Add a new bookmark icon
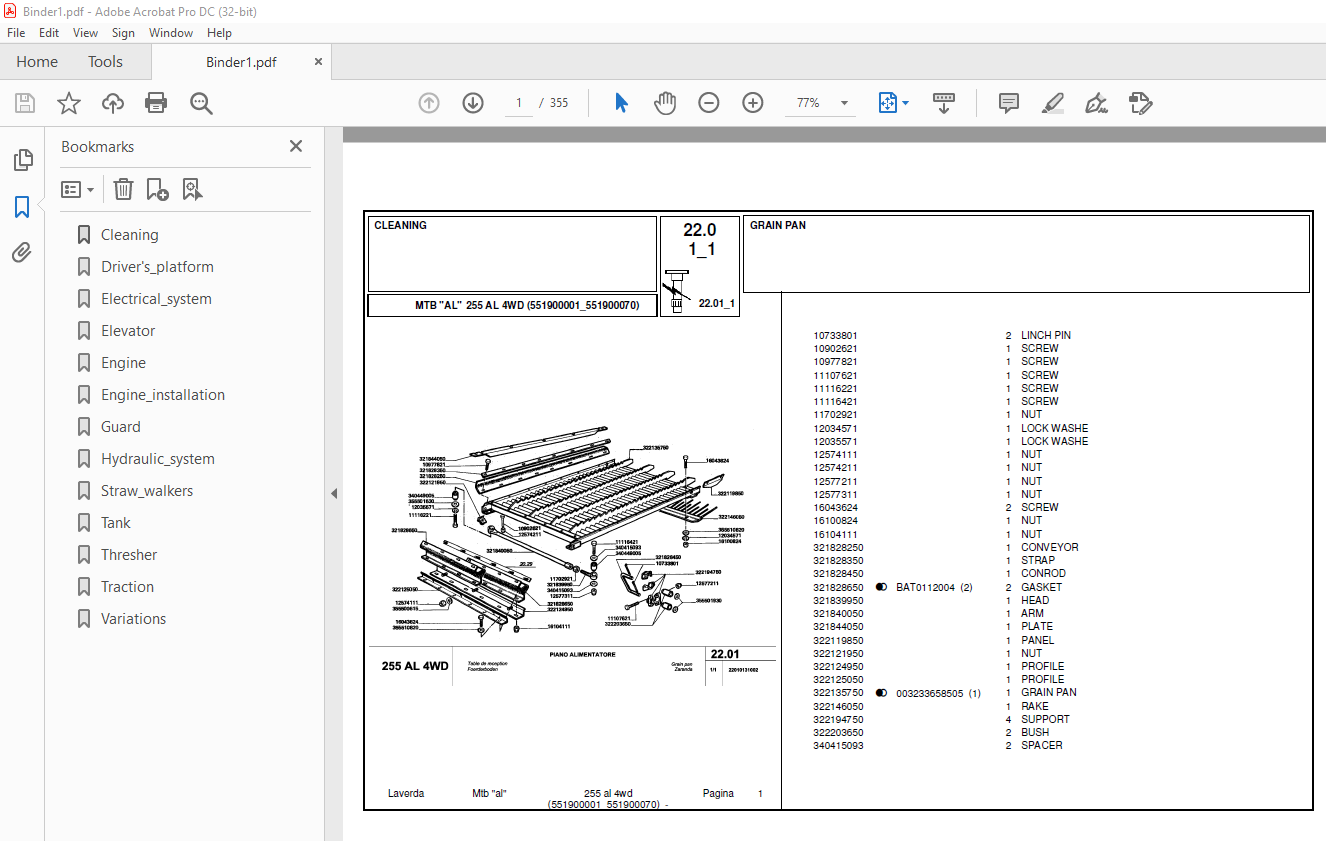Screen dimensions: 1326x841 157,189
